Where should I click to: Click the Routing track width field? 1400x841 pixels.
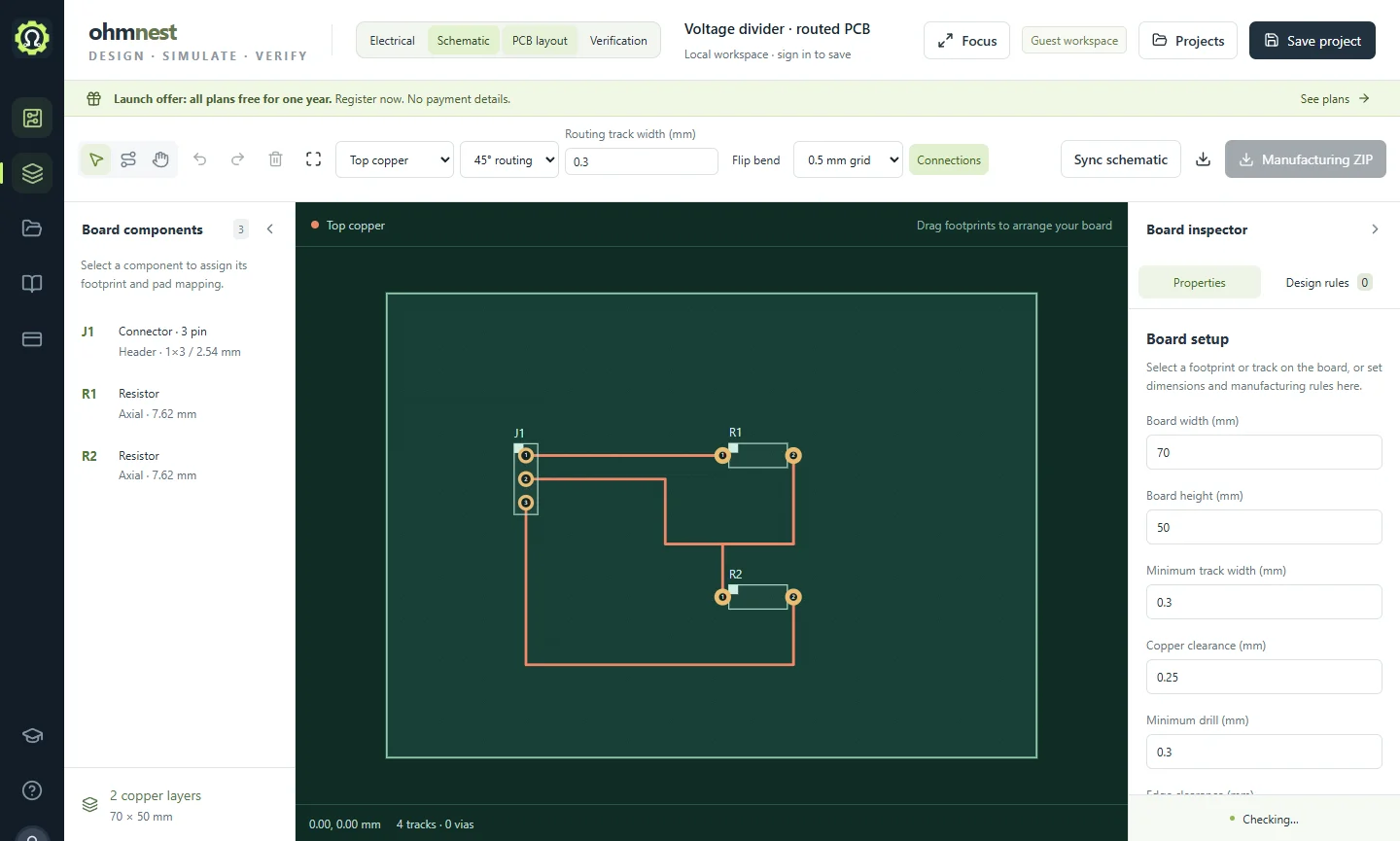coord(642,161)
